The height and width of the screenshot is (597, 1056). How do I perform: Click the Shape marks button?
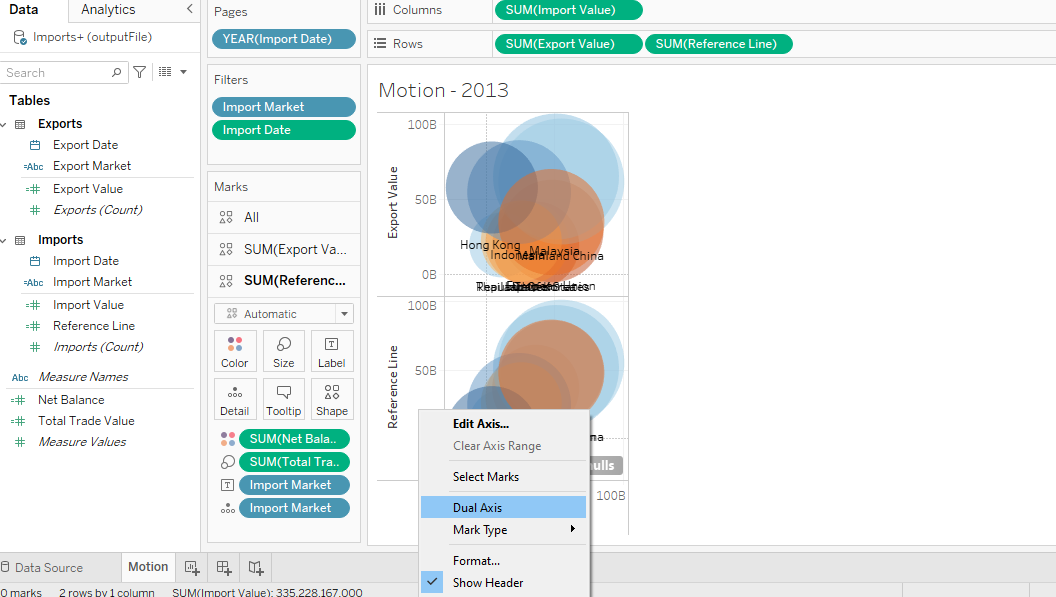331,399
